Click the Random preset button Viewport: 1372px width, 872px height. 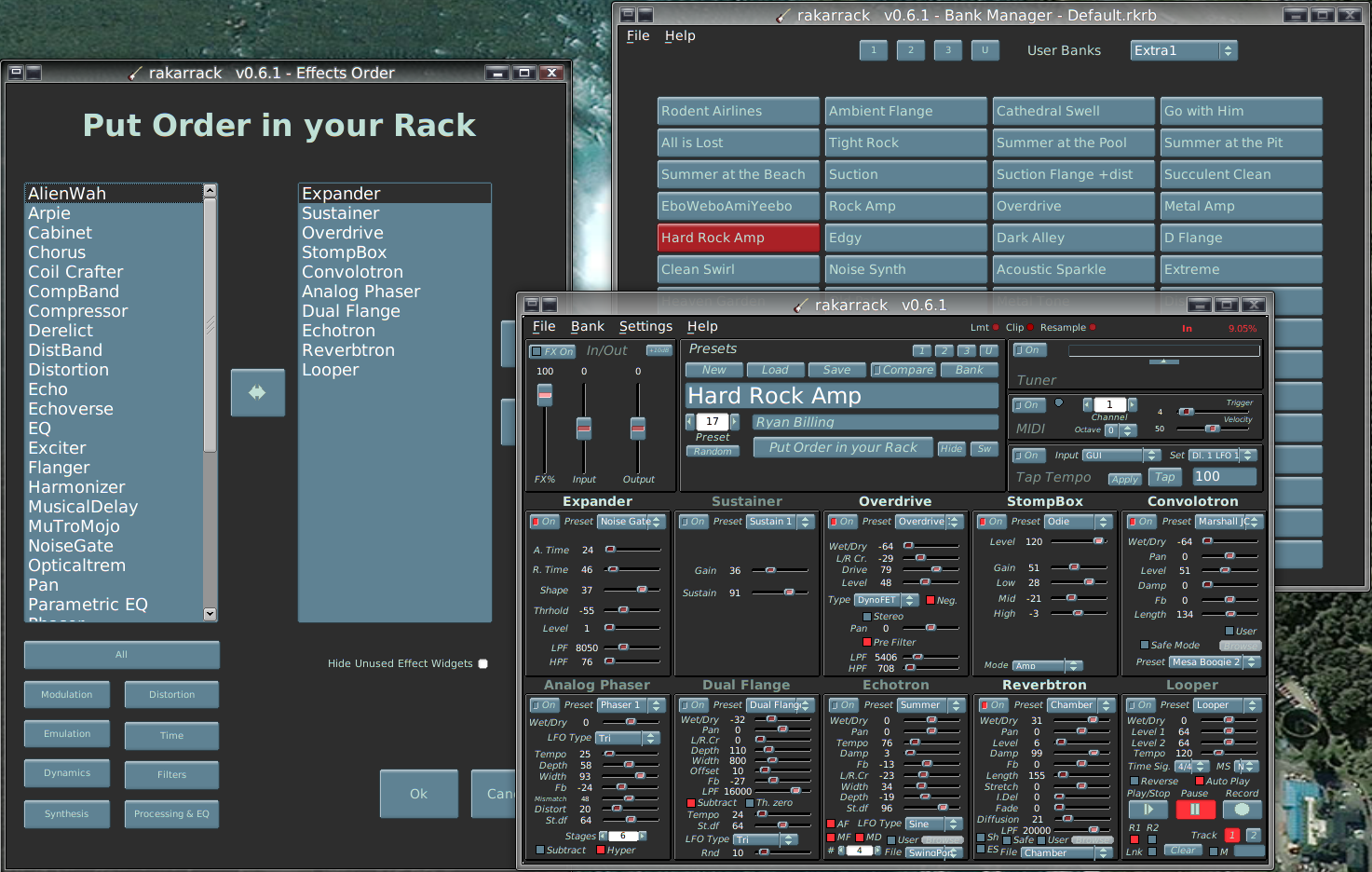713,451
